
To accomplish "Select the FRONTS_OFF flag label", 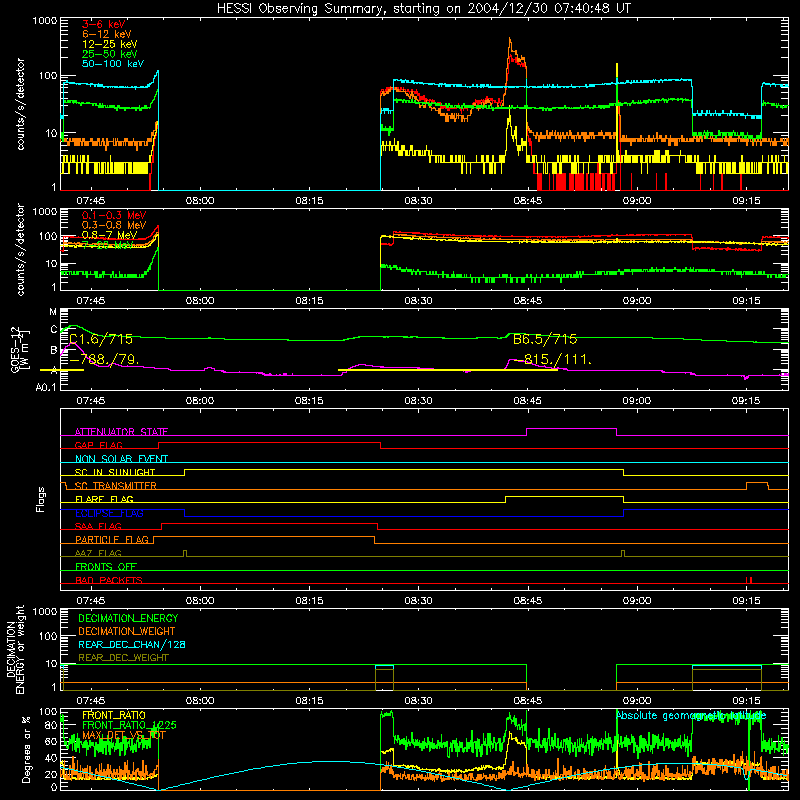I will (106, 566).
